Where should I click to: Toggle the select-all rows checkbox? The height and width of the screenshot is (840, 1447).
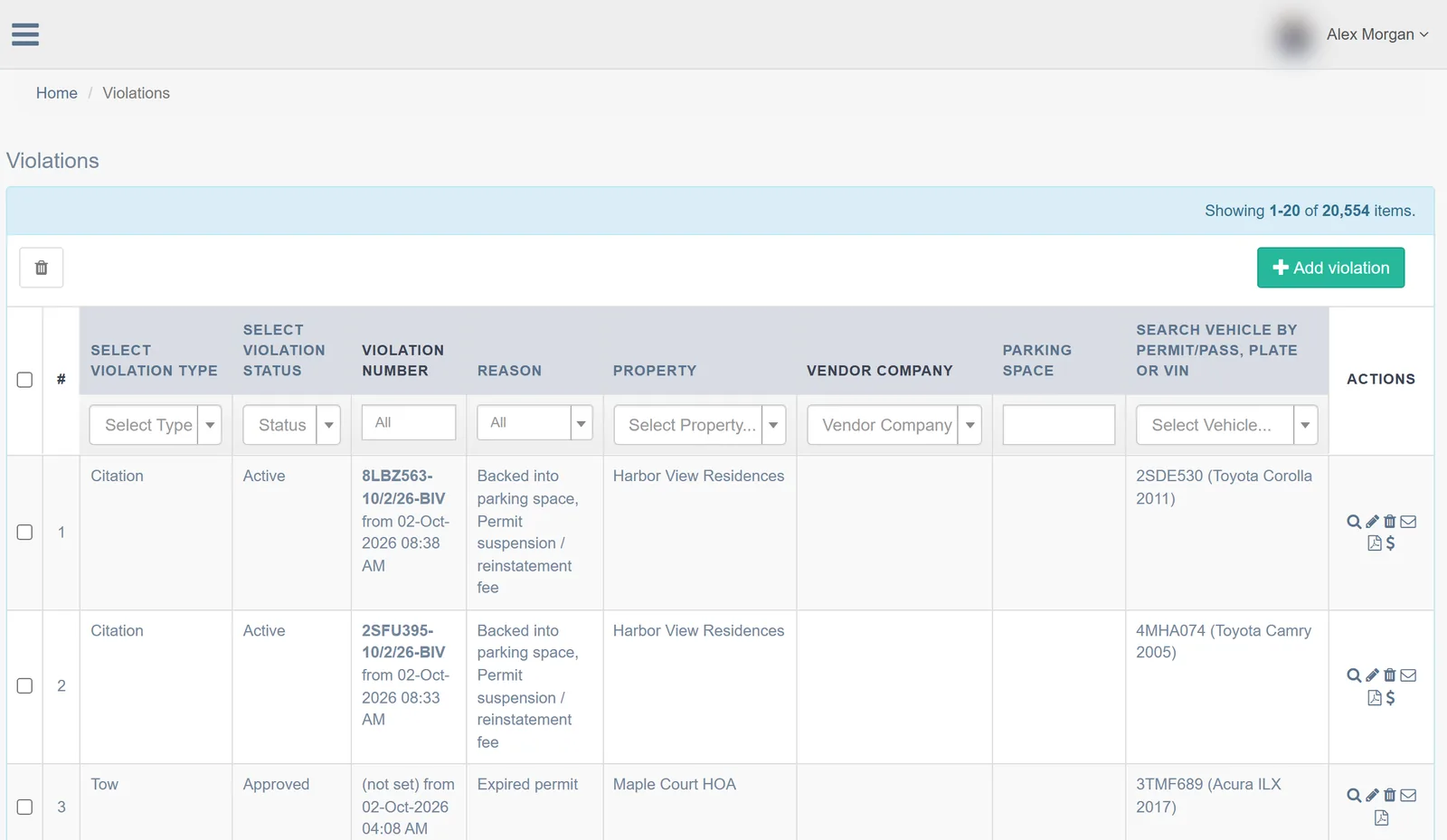coord(25,380)
